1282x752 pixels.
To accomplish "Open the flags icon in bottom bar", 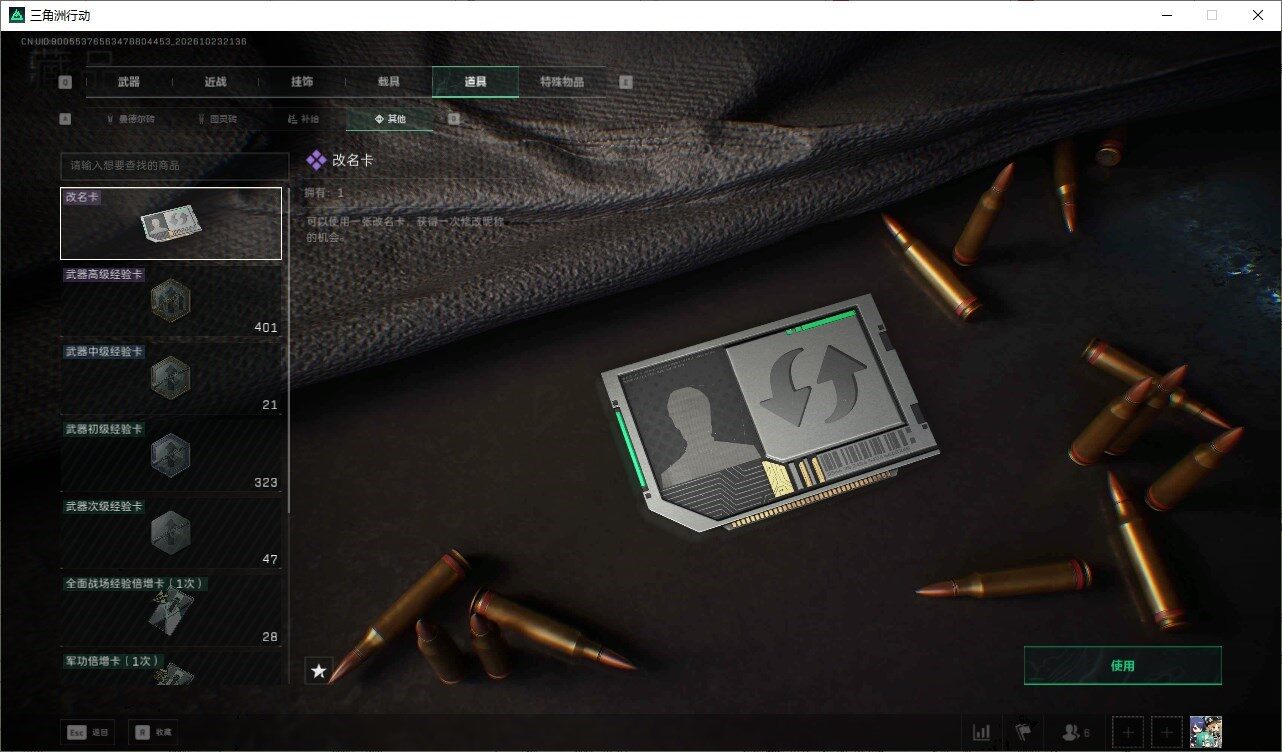I will click(x=1022, y=732).
